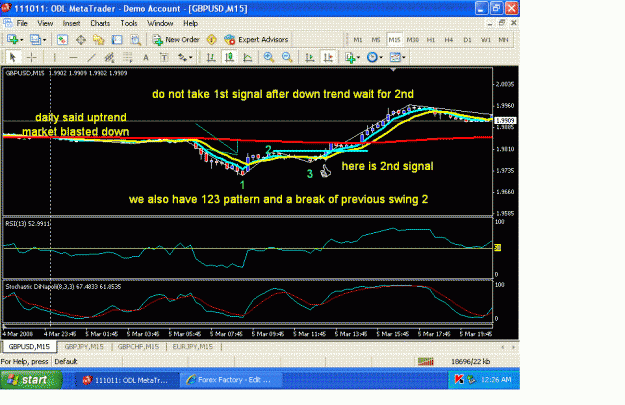Switch to the M1 timeframe
The image size is (625, 405).
[x=358, y=40]
